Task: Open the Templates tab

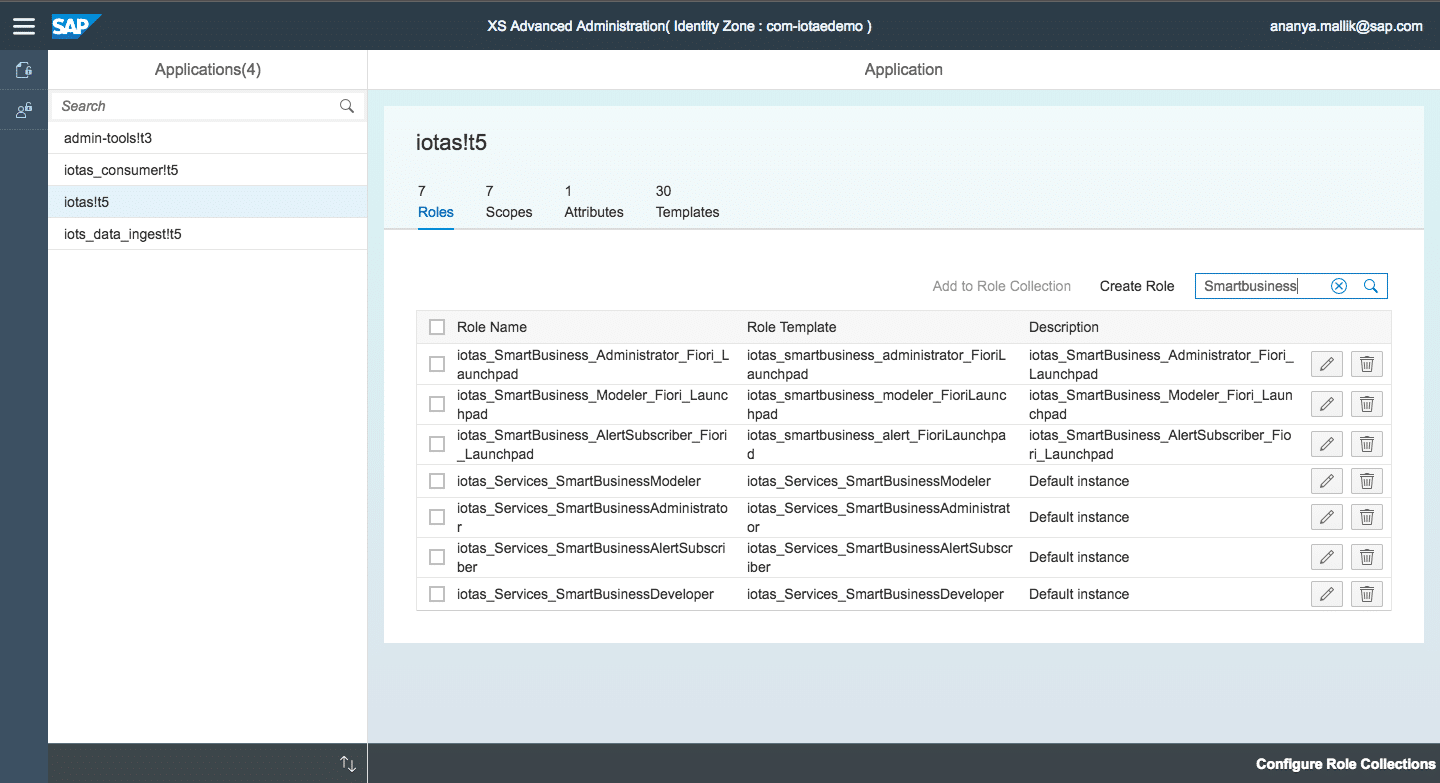Action: point(687,202)
